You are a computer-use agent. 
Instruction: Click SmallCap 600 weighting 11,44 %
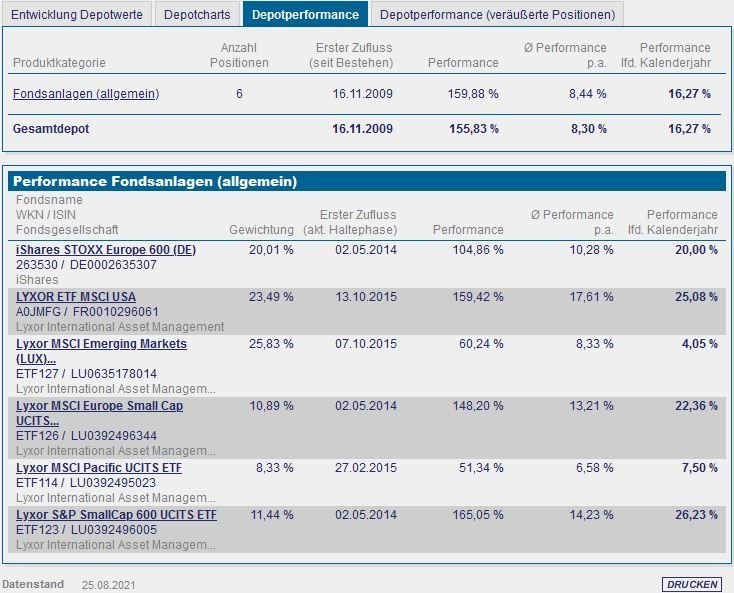pos(272,515)
